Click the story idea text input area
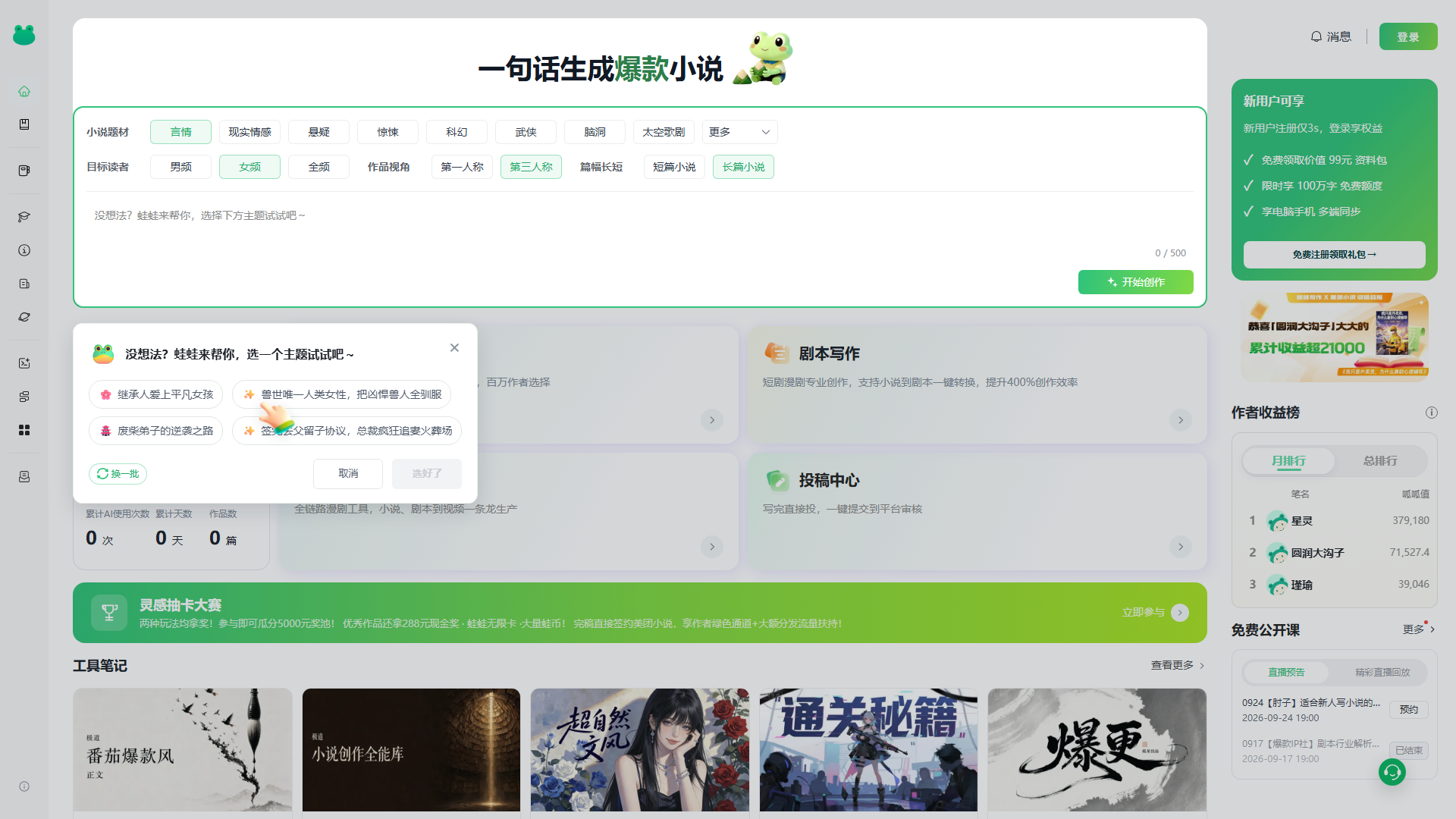 [640, 224]
